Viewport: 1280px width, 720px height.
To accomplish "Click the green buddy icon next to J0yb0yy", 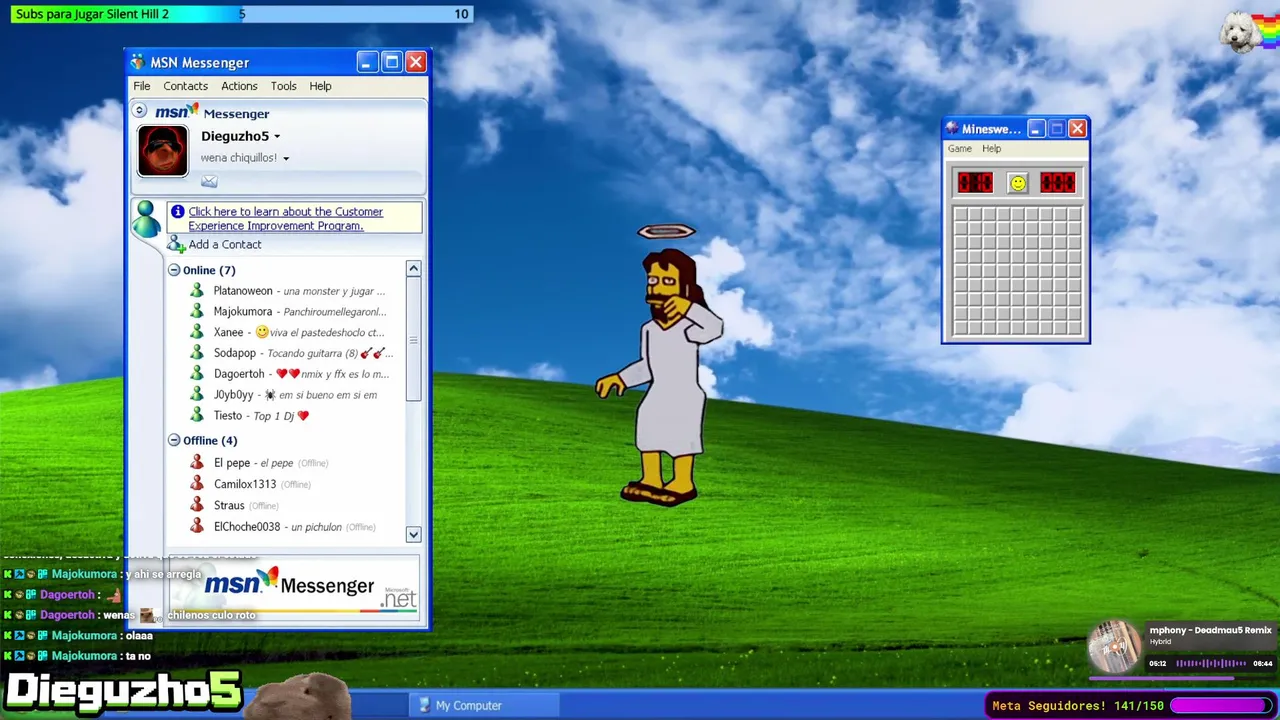I will coord(197,395).
